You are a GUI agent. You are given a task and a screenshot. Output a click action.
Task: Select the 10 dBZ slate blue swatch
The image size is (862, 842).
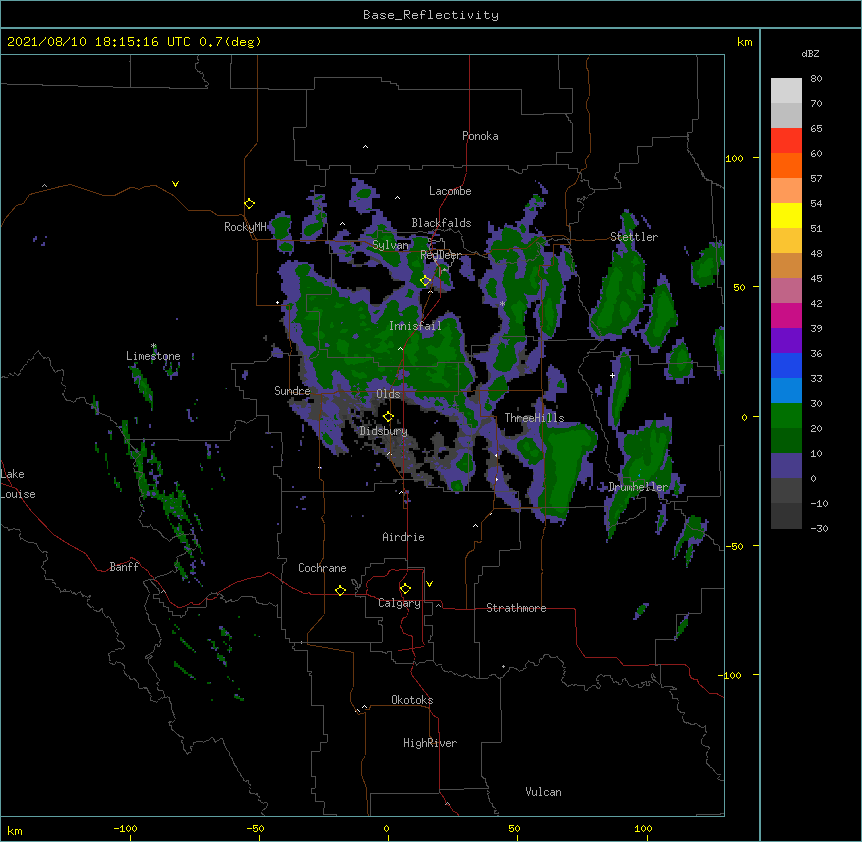click(x=786, y=466)
